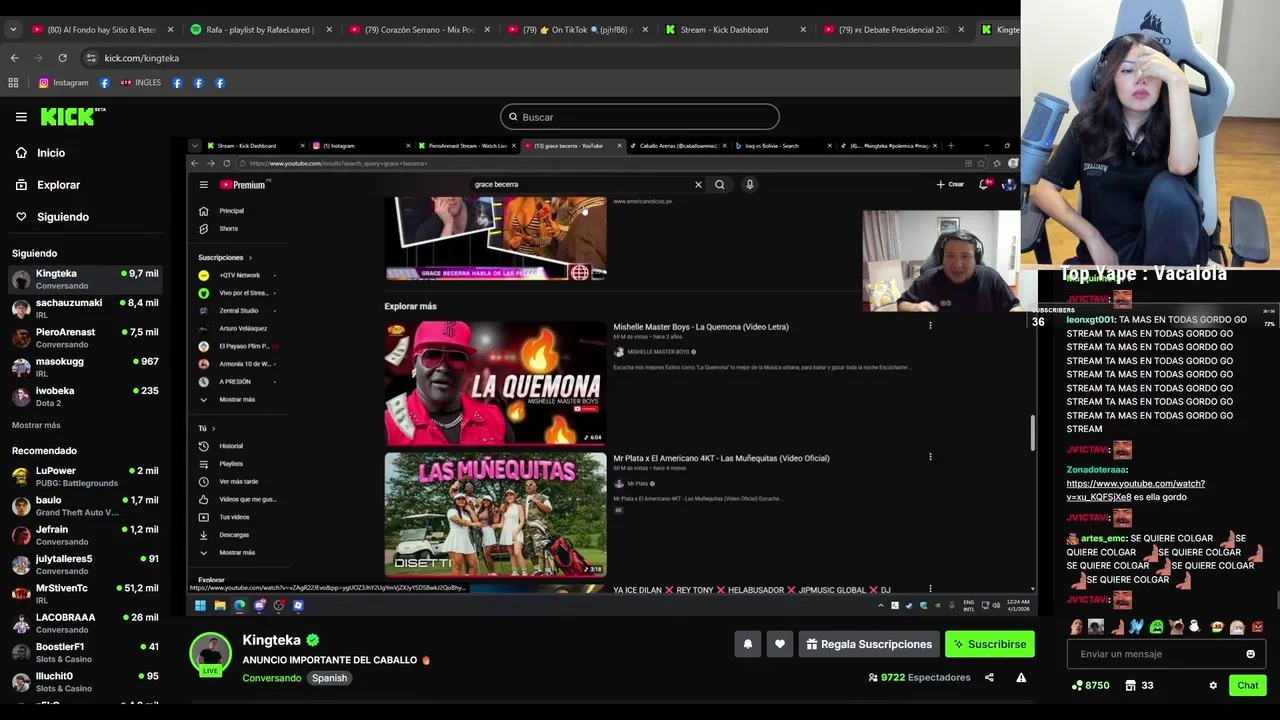Image resolution: width=1280 pixels, height=720 pixels.
Task: Click the YouTube Crear button
Action: (950, 184)
